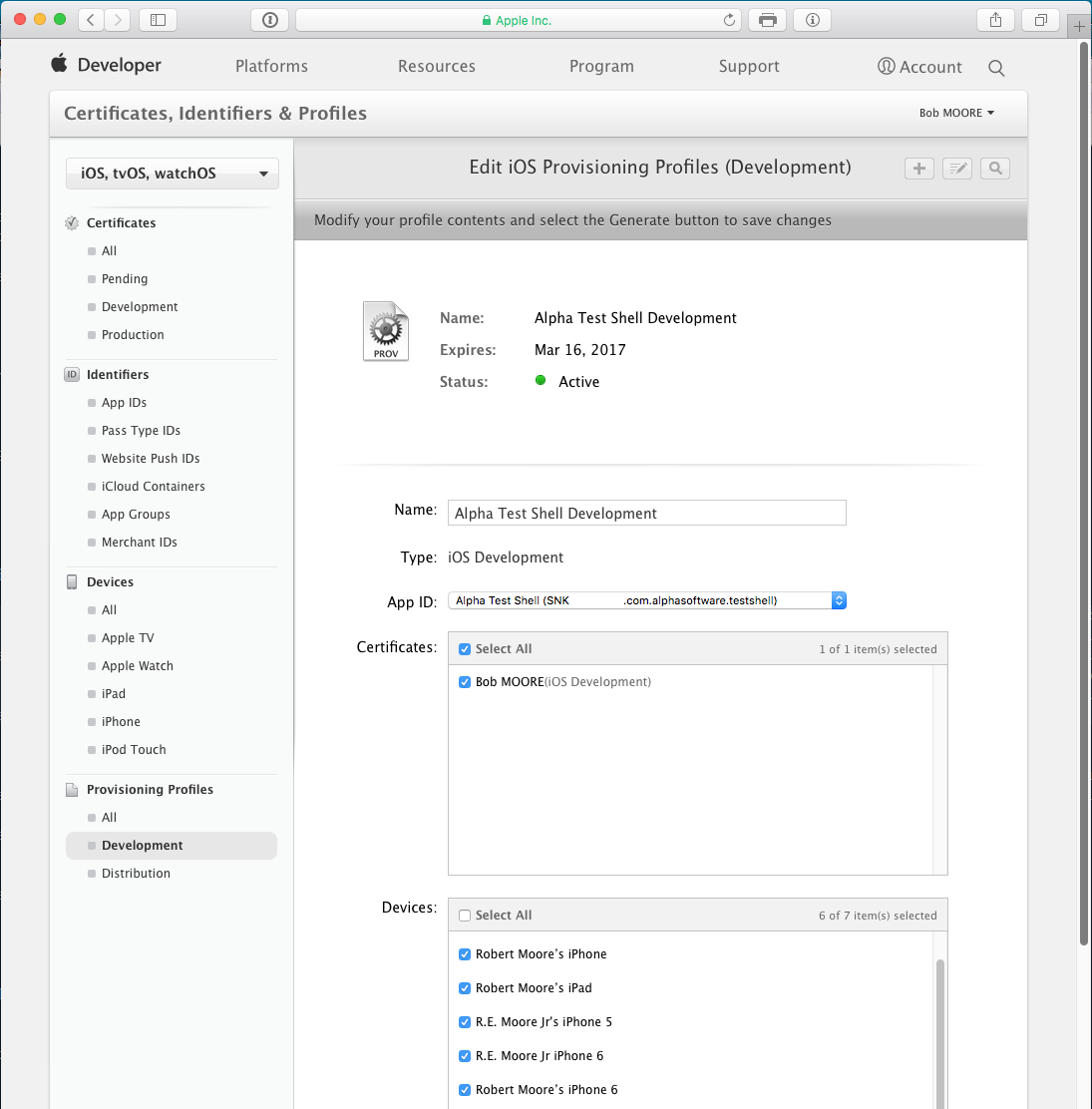Open the App ID selection dropdown
This screenshot has width=1092, height=1109.
click(x=647, y=600)
